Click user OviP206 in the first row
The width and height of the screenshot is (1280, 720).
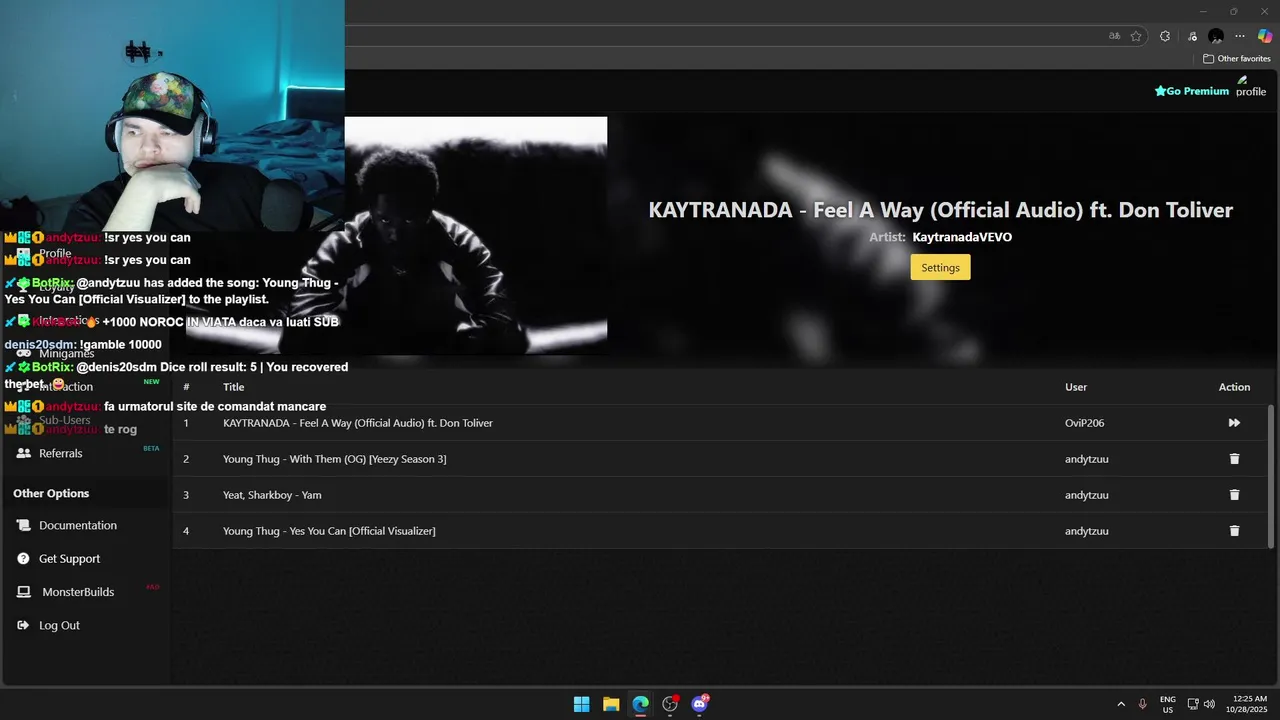point(1085,423)
